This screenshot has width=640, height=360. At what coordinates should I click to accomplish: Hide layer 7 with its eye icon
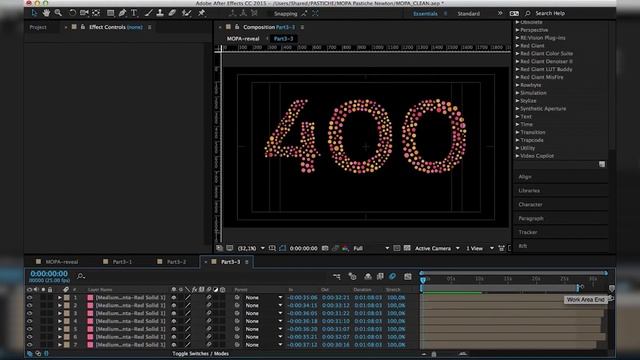(29, 345)
